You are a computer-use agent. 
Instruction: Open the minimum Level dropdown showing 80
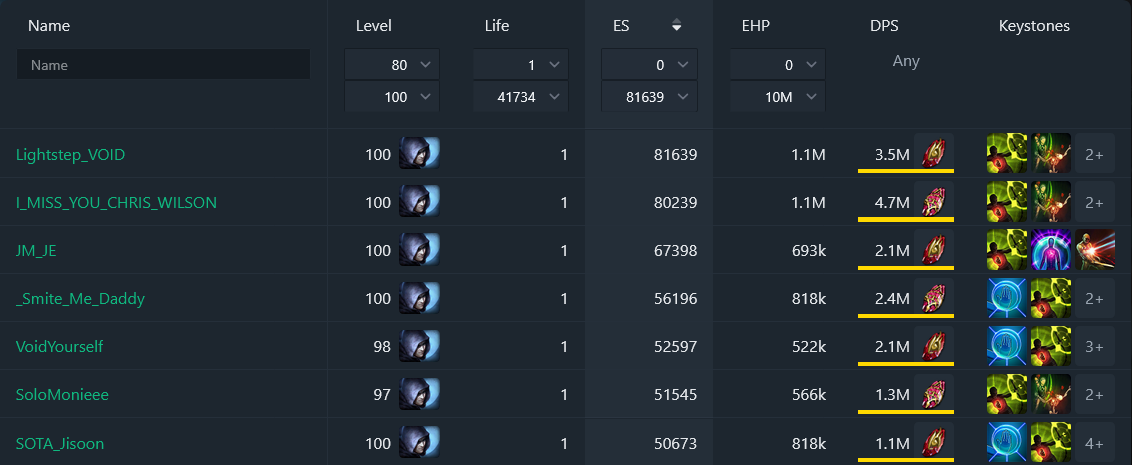tap(390, 65)
